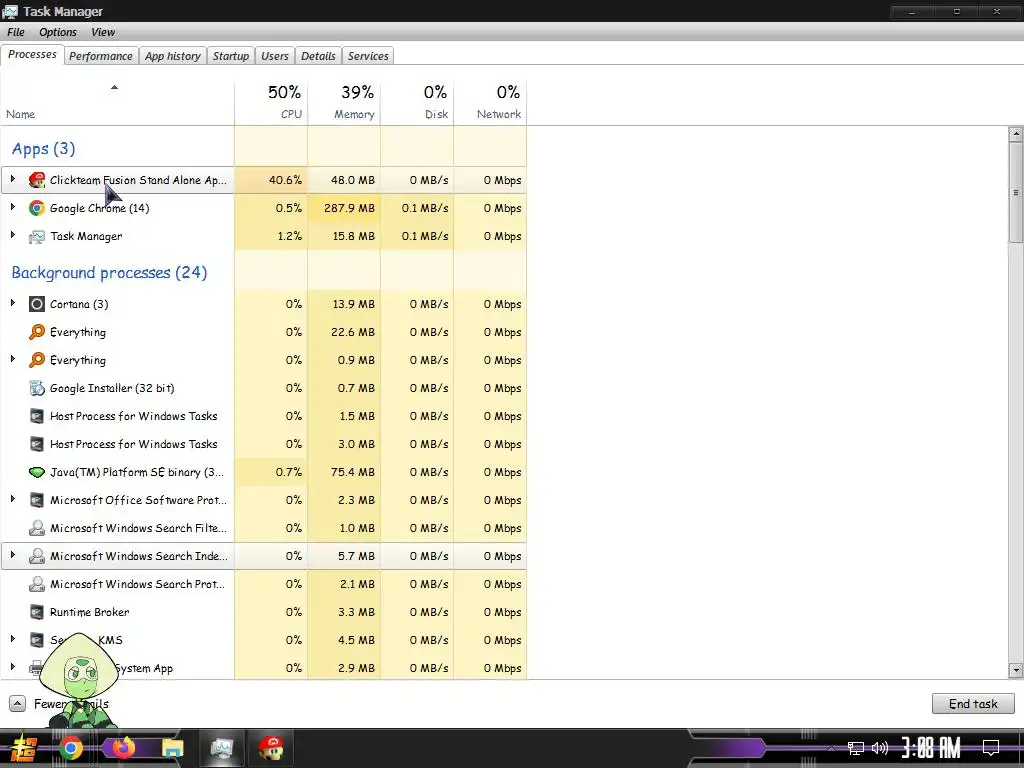Click the 40.6% CPU cell for Clickteam

coord(271,180)
